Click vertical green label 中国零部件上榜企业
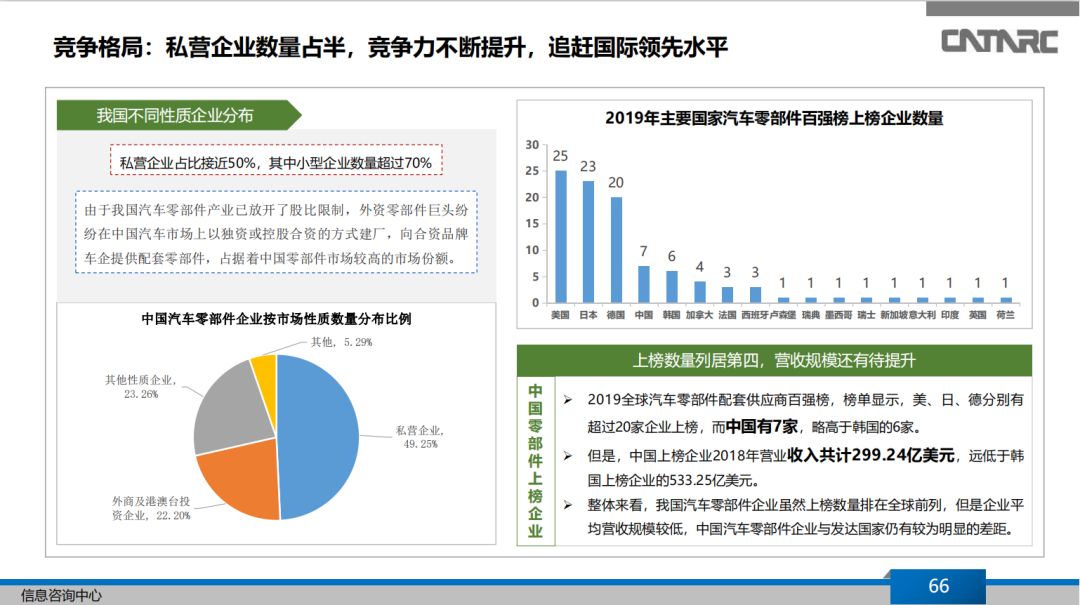Screen dimensions: 1080x605 tap(535, 460)
